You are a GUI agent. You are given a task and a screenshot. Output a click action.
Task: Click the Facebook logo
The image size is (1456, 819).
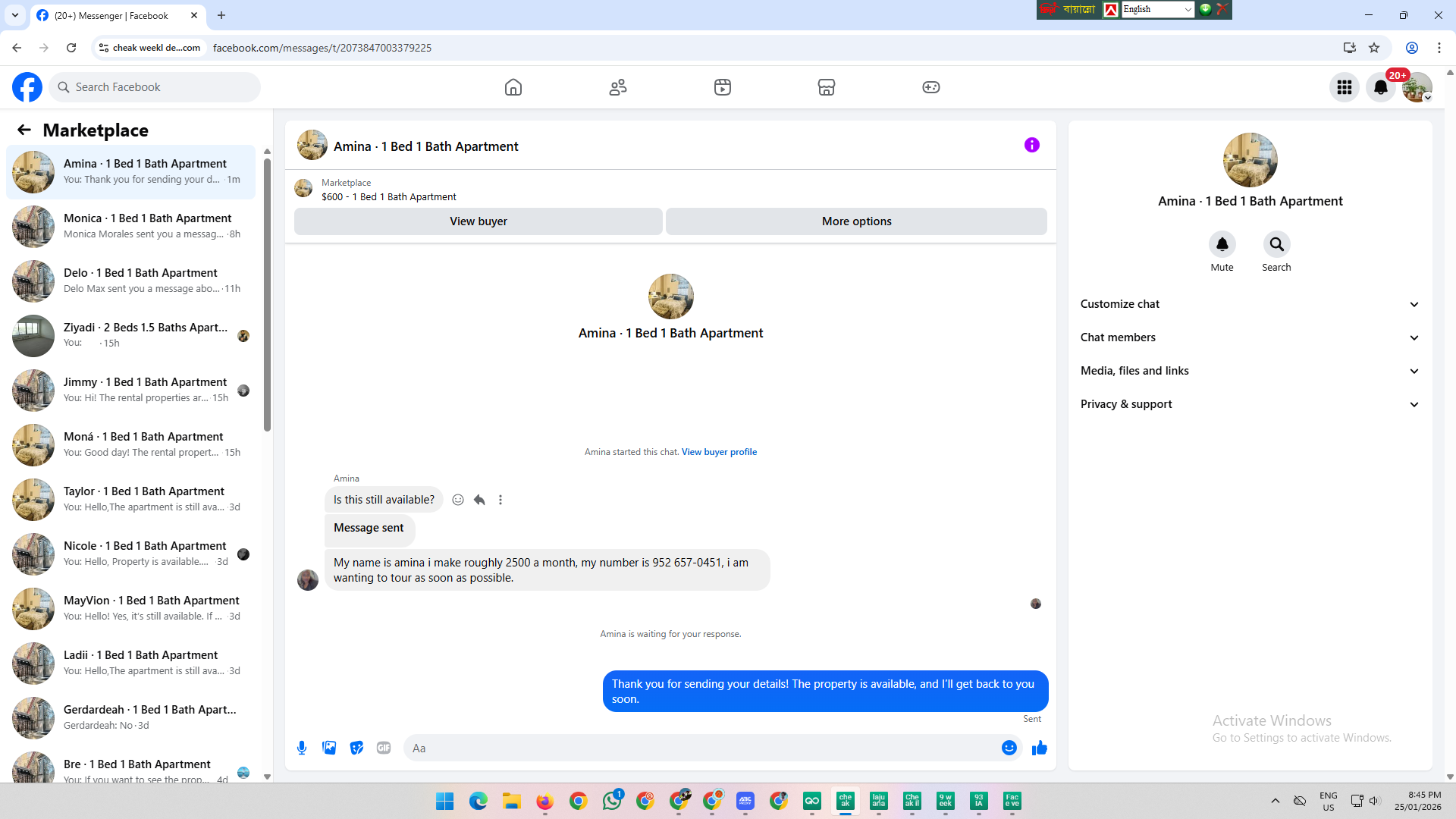tap(27, 87)
